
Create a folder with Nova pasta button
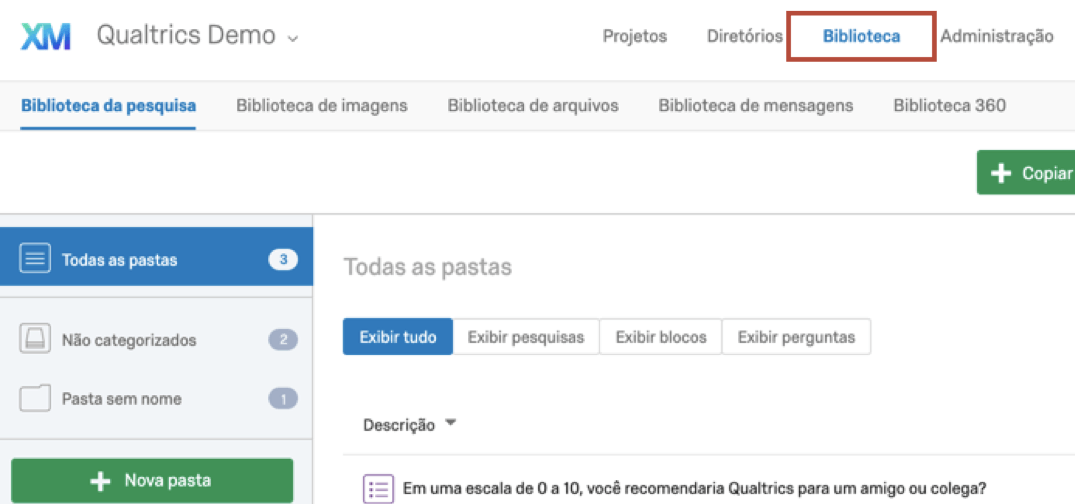(152, 481)
